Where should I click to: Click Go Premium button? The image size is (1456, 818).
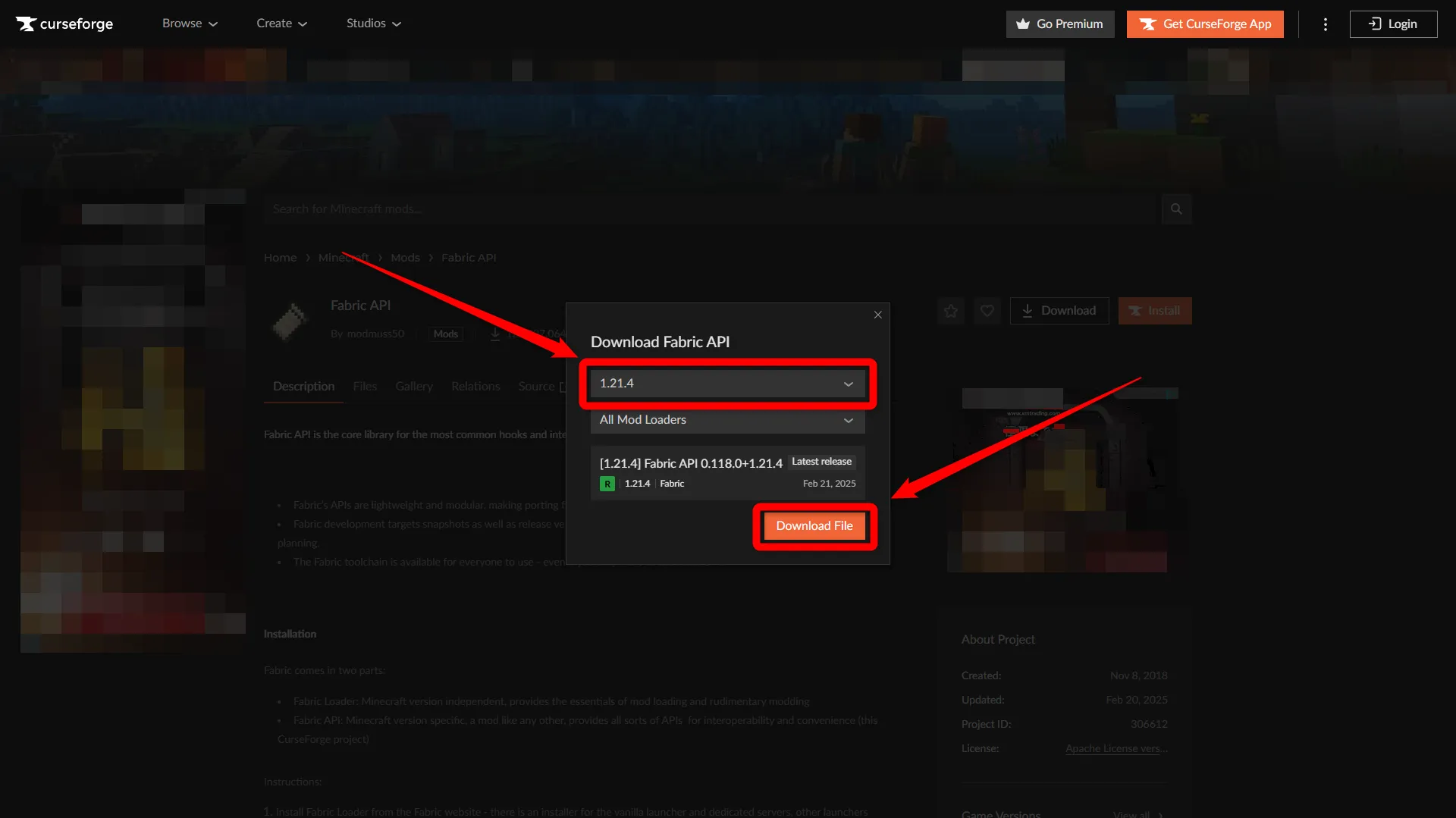point(1060,24)
